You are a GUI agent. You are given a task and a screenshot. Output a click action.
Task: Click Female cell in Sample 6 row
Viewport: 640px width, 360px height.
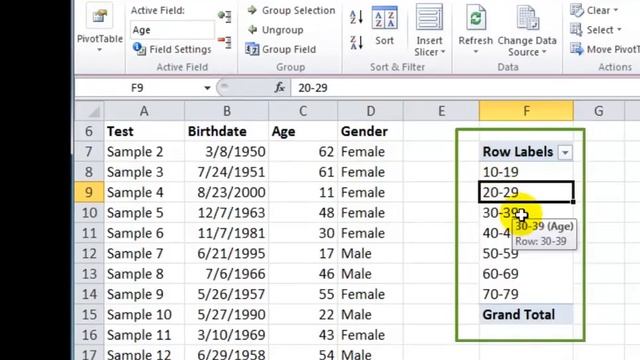[370, 233]
